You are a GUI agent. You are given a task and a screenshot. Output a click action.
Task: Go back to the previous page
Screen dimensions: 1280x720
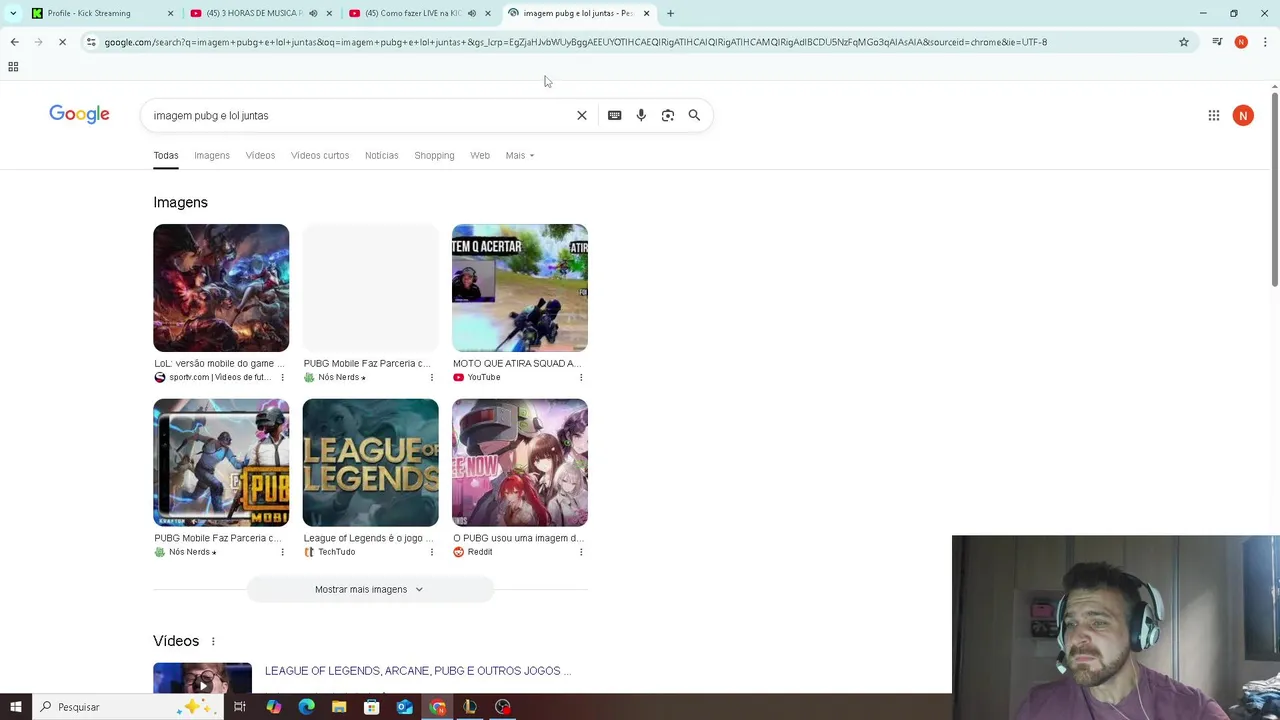coord(14,42)
